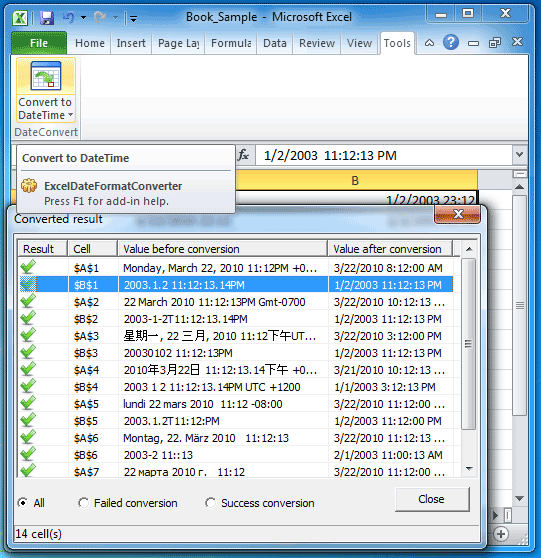Click the zoom in plus icon

click(501, 534)
